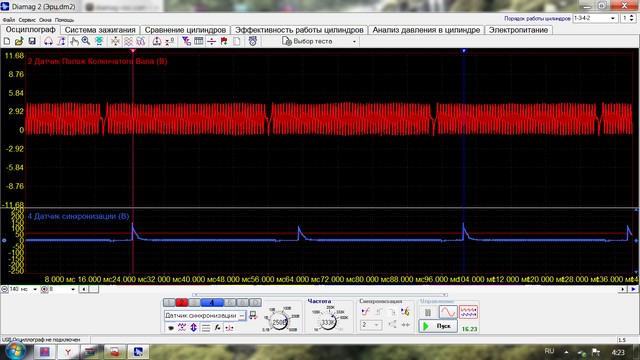Image resolution: width=640 pixels, height=360 pixels.
Task: Click the Windows Start orb
Action: point(15,351)
